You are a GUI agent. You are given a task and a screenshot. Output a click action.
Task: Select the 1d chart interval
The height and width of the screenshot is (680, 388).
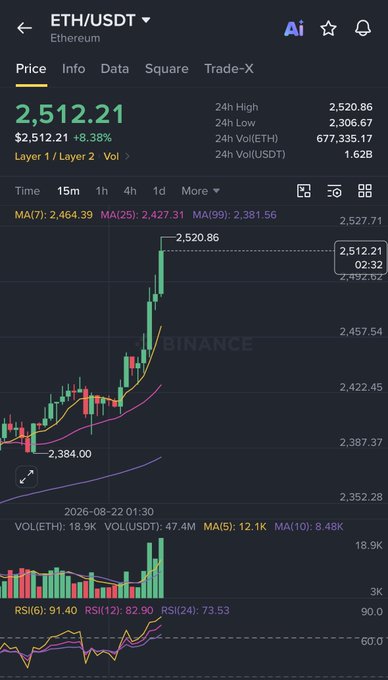point(159,191)
